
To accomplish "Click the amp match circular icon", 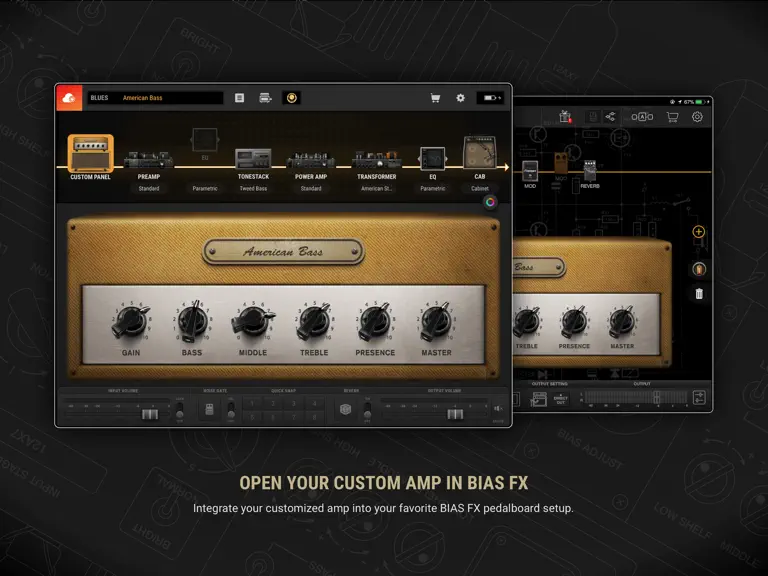I will pyautogui.click(x=291, y=98).
